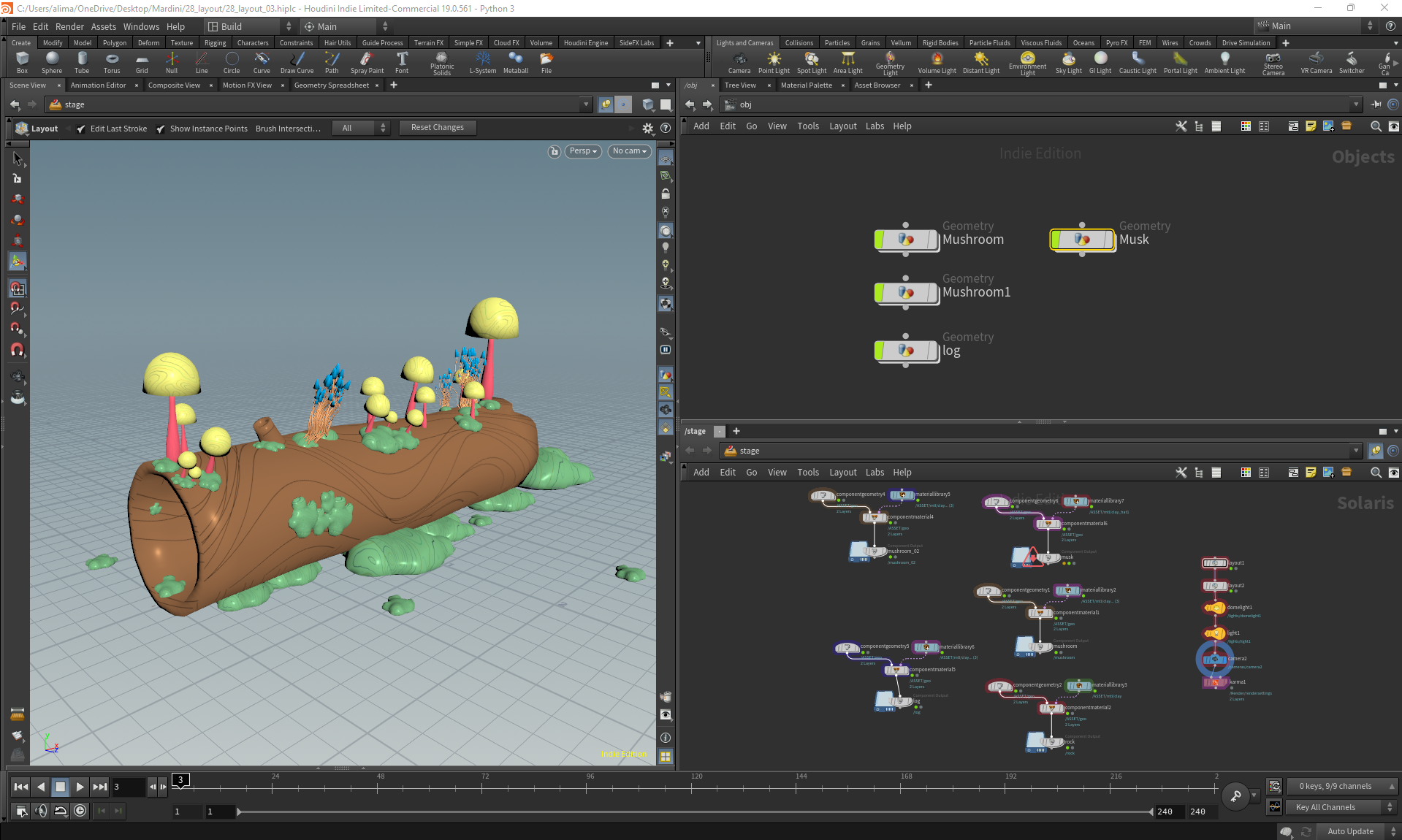Click the current frame number field
Image resolution: width=1402 pixels, height=840 pixels.
pyautogui.click(x=128, y=787)
